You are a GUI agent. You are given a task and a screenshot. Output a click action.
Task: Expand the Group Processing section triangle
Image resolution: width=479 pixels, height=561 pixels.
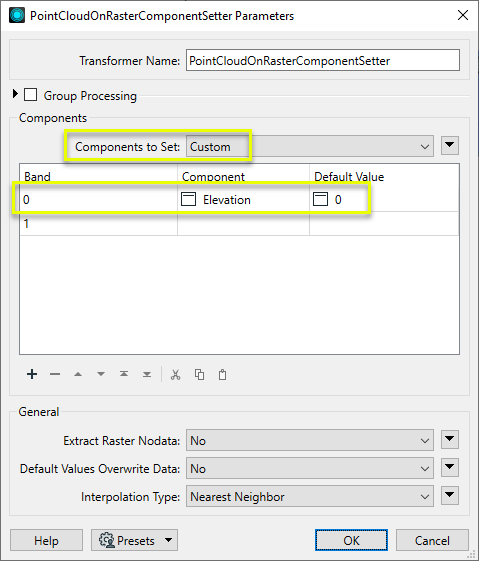tap(15, 94)
